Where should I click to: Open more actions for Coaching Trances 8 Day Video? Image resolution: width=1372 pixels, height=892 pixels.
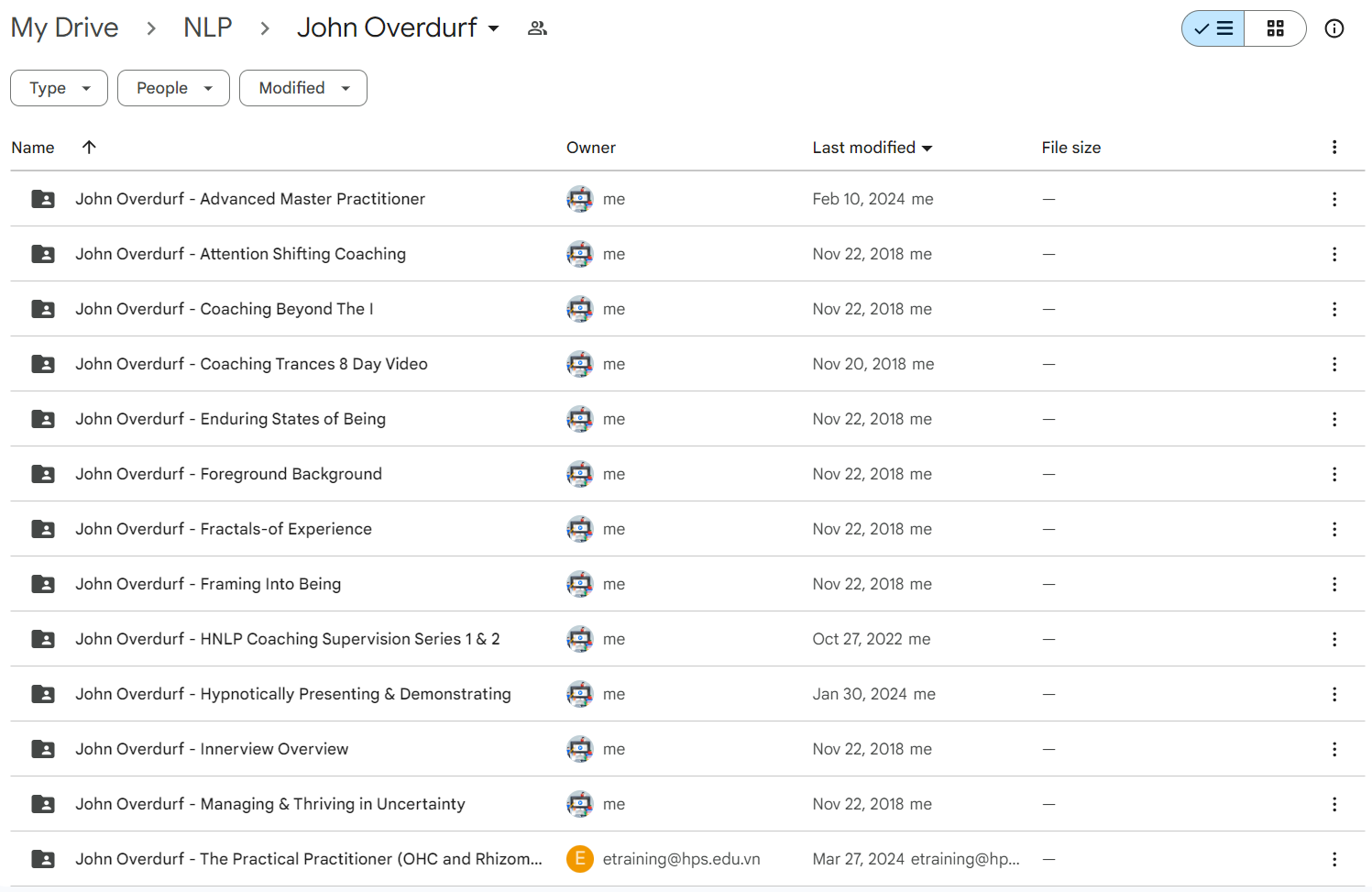(1334, 364)
